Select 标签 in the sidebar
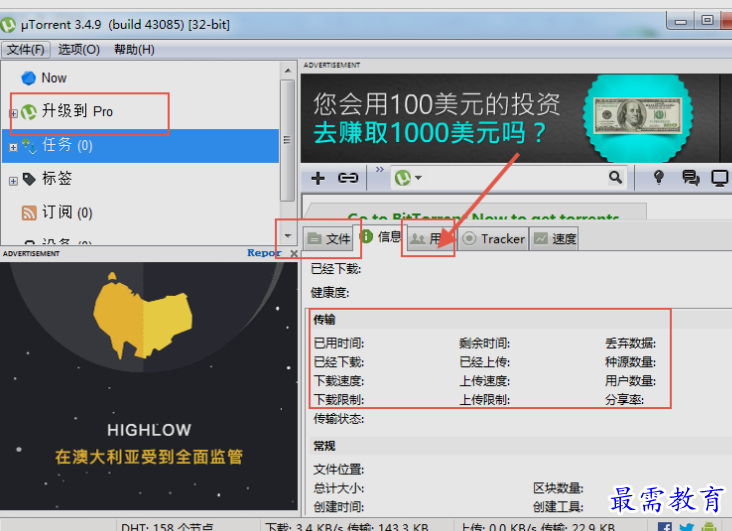The width and height of the screenshot is (732, 531). tap(57, 178)
